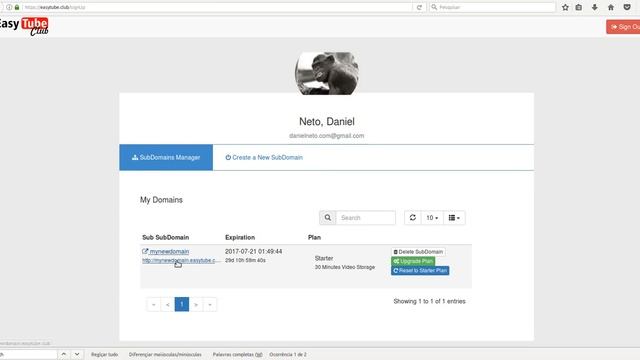This screenshot has height=360, width=640.
Task: Sort by Sub SubDomain column header
Action: click(166, 238)
